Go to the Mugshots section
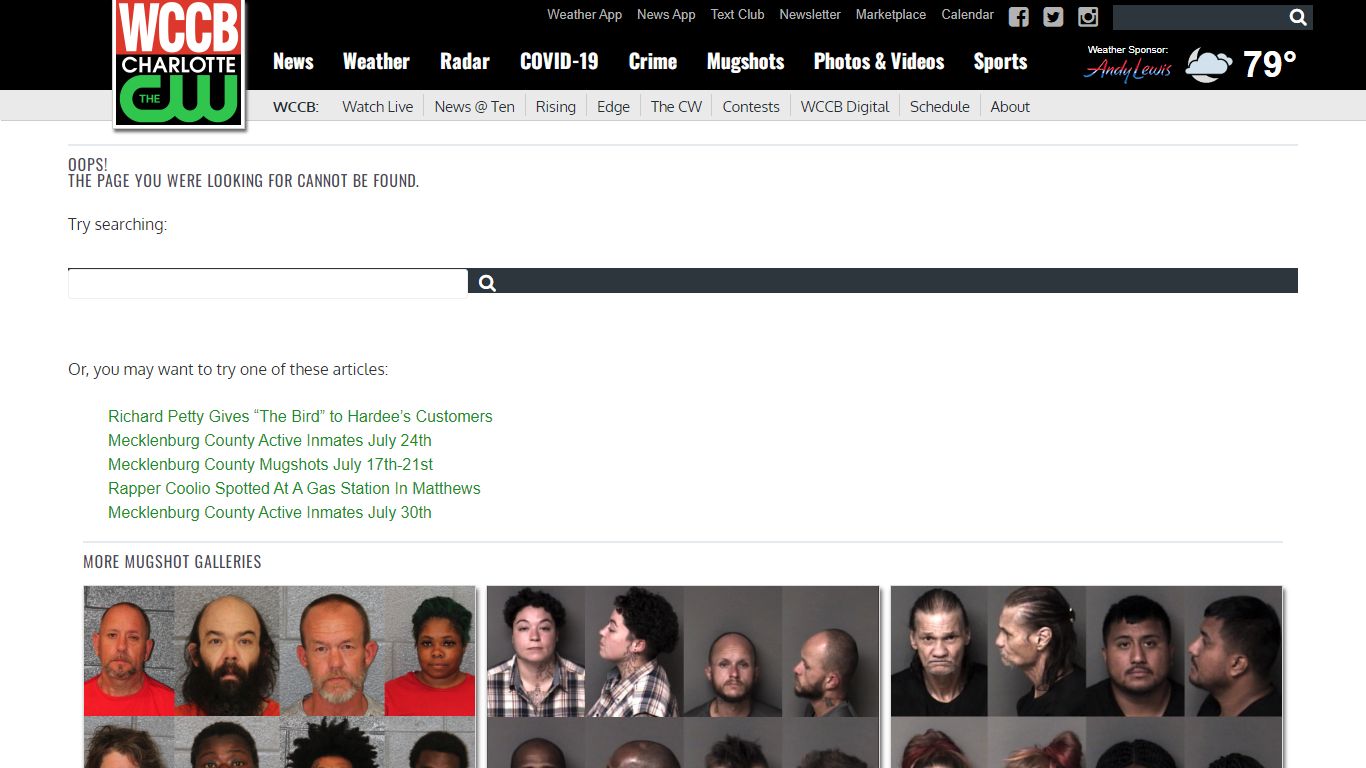 pyautogui.click(x=745, y=61)
